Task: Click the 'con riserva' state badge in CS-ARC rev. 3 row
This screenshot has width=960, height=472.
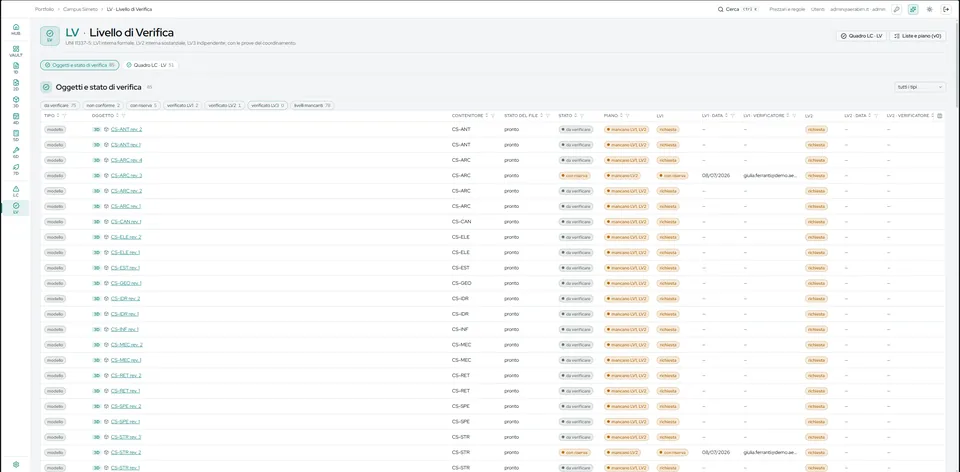Action: pos(575,176)
